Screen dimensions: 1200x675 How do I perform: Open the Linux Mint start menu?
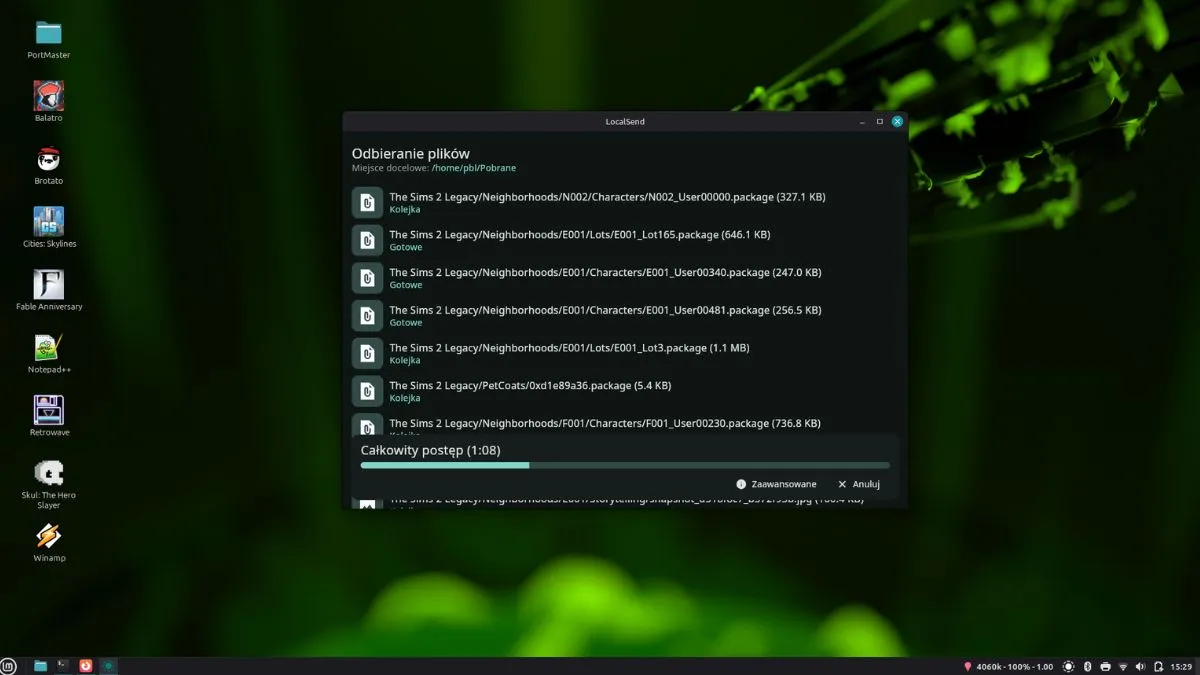pyautogui.click(x=9, y=666)
